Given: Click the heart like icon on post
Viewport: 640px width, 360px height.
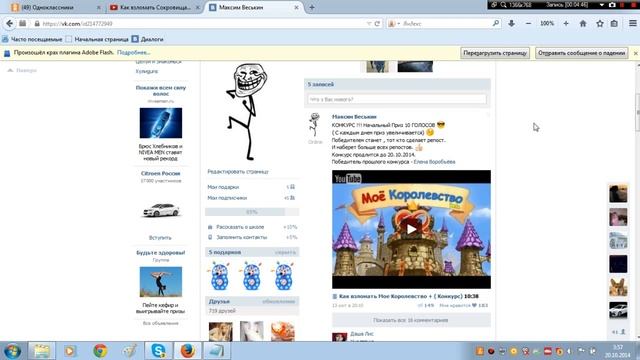Looking at the screenshot, I should click(474, 305).
